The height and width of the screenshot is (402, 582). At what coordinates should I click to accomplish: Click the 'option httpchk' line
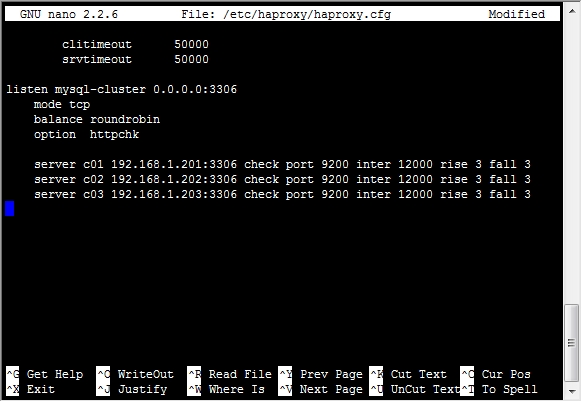(86, 134)
